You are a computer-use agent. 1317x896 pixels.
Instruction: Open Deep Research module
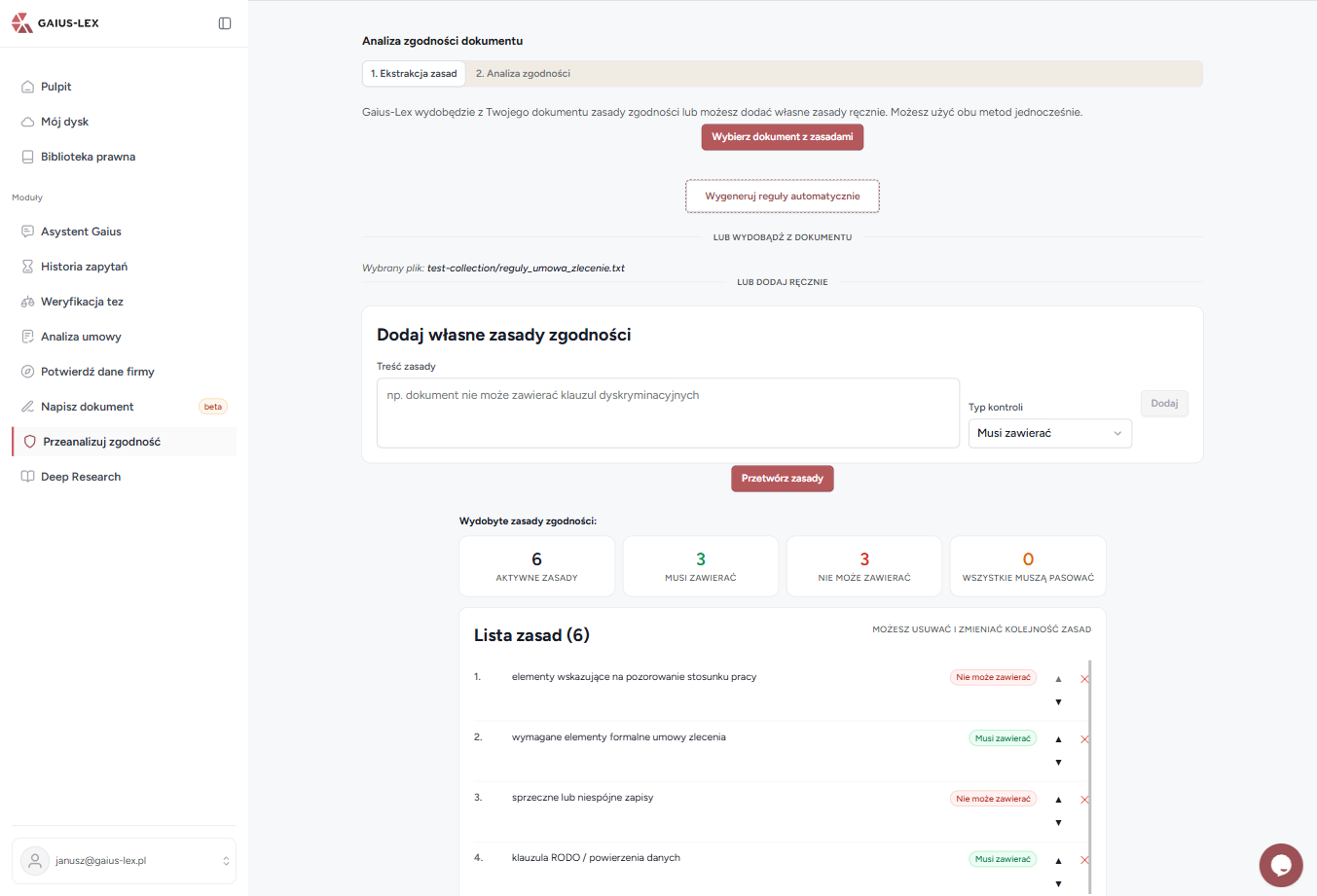tap(81, 477)
